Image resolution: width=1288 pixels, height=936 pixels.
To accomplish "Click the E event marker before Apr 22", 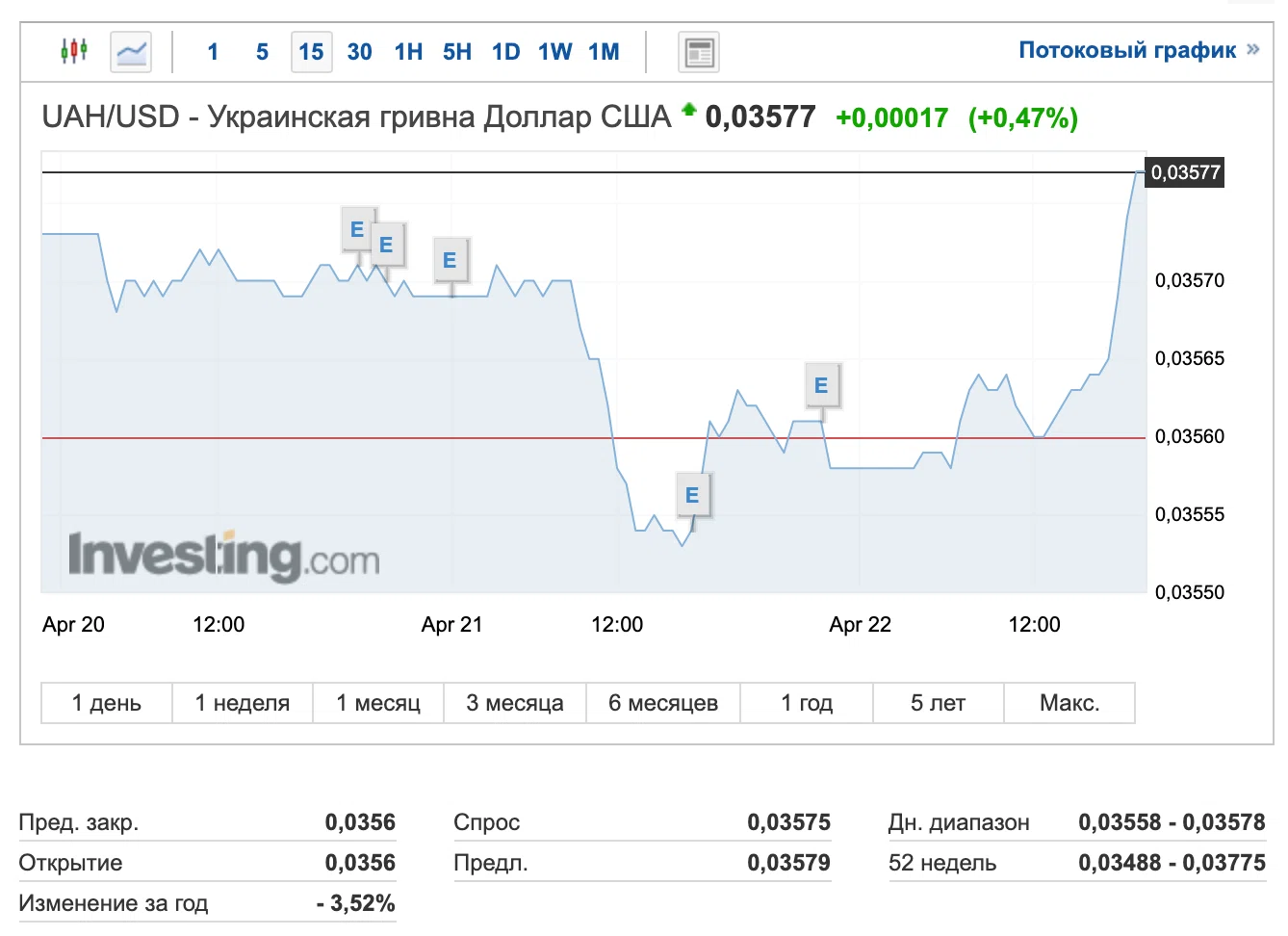I will click(x=821, y=385).
